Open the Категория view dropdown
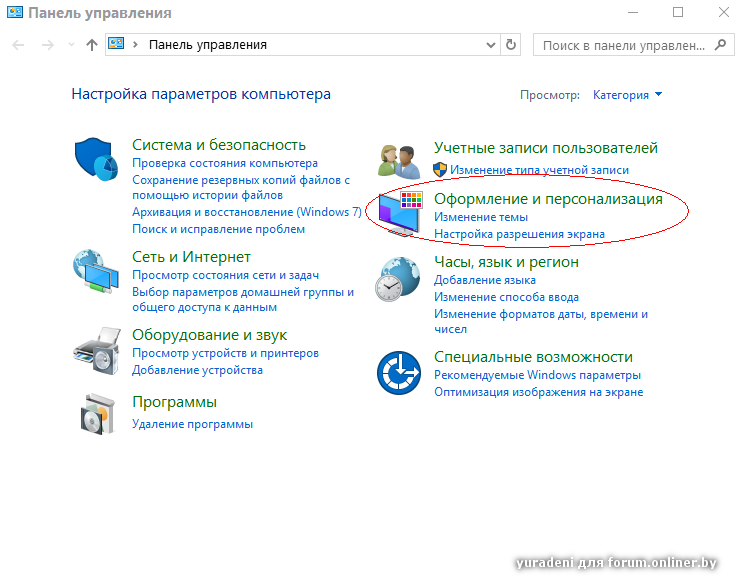 (627, 95)
